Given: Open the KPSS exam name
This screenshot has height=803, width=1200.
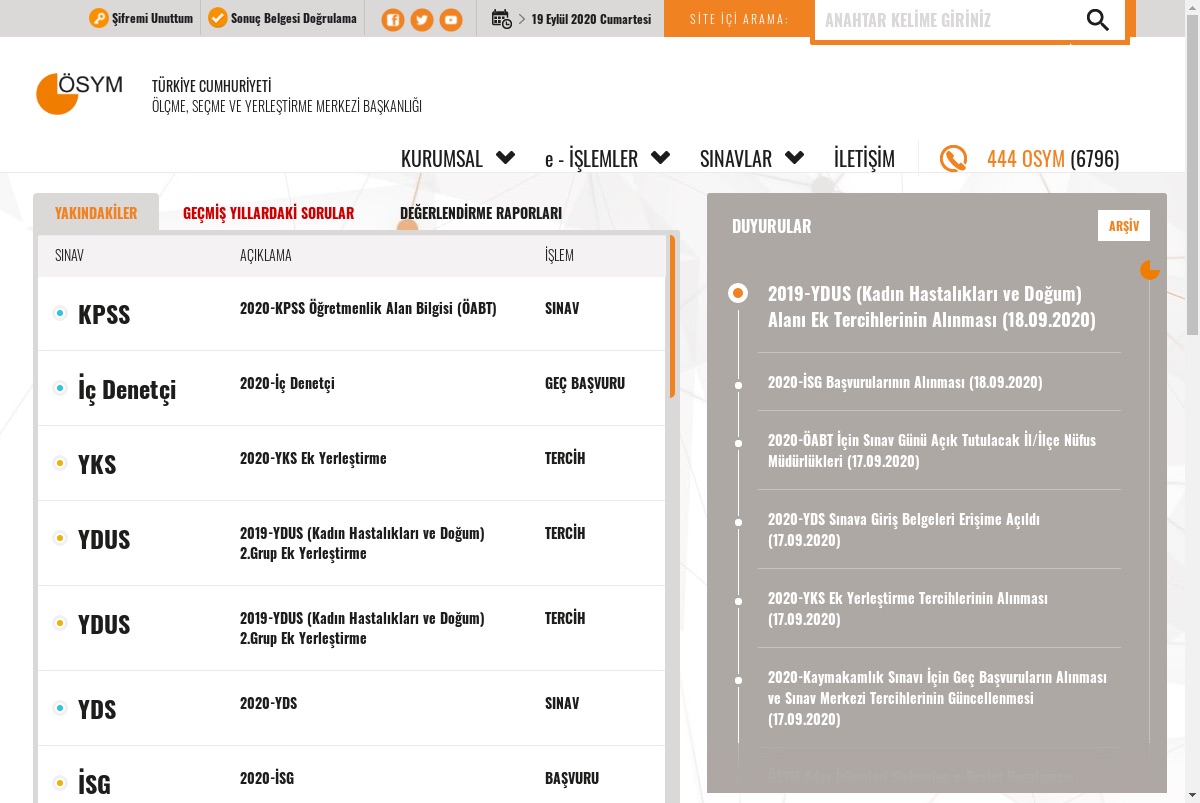Looking at the screenshot, I should (x=104, y=314).
